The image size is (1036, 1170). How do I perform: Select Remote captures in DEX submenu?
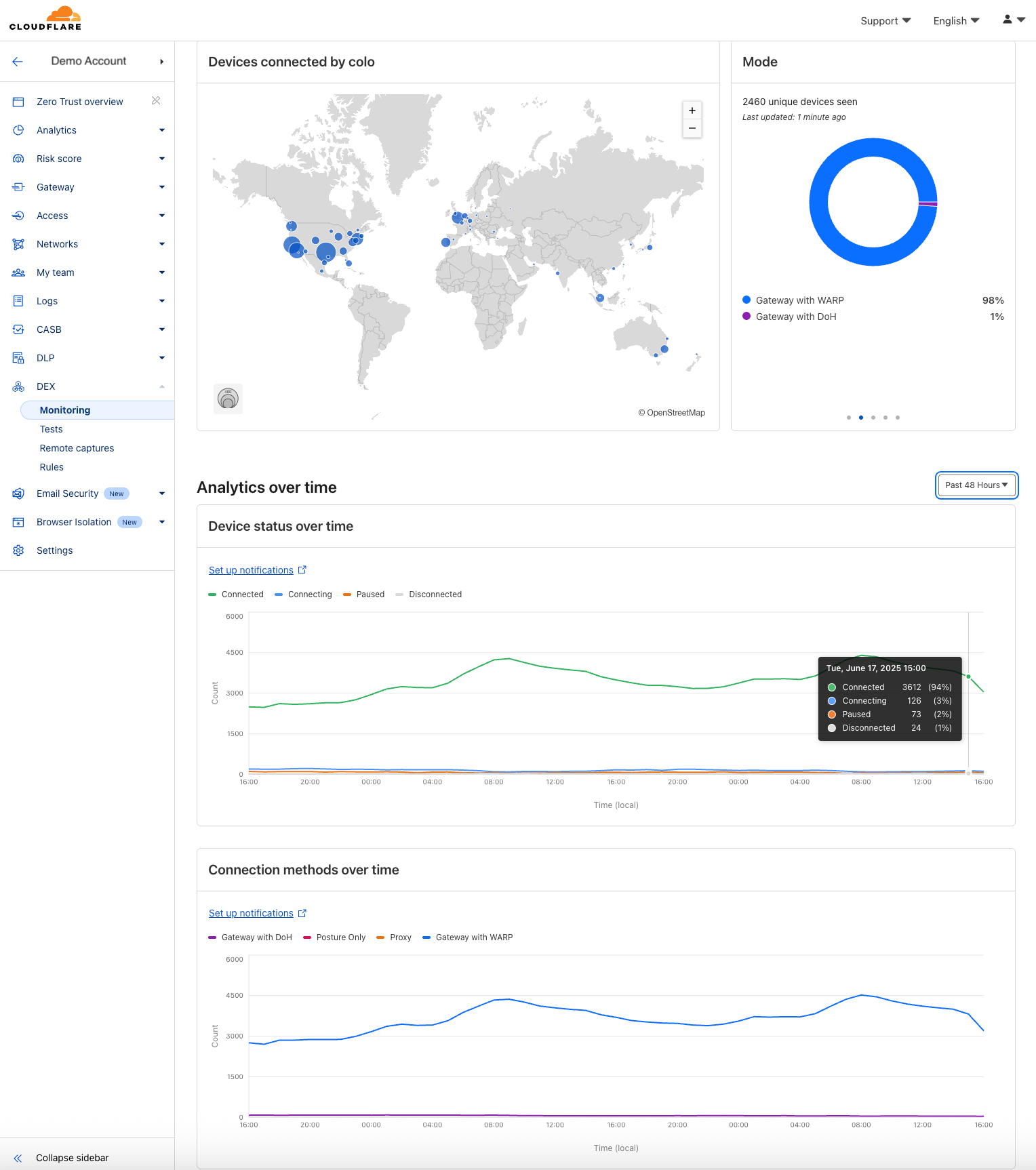77,448
